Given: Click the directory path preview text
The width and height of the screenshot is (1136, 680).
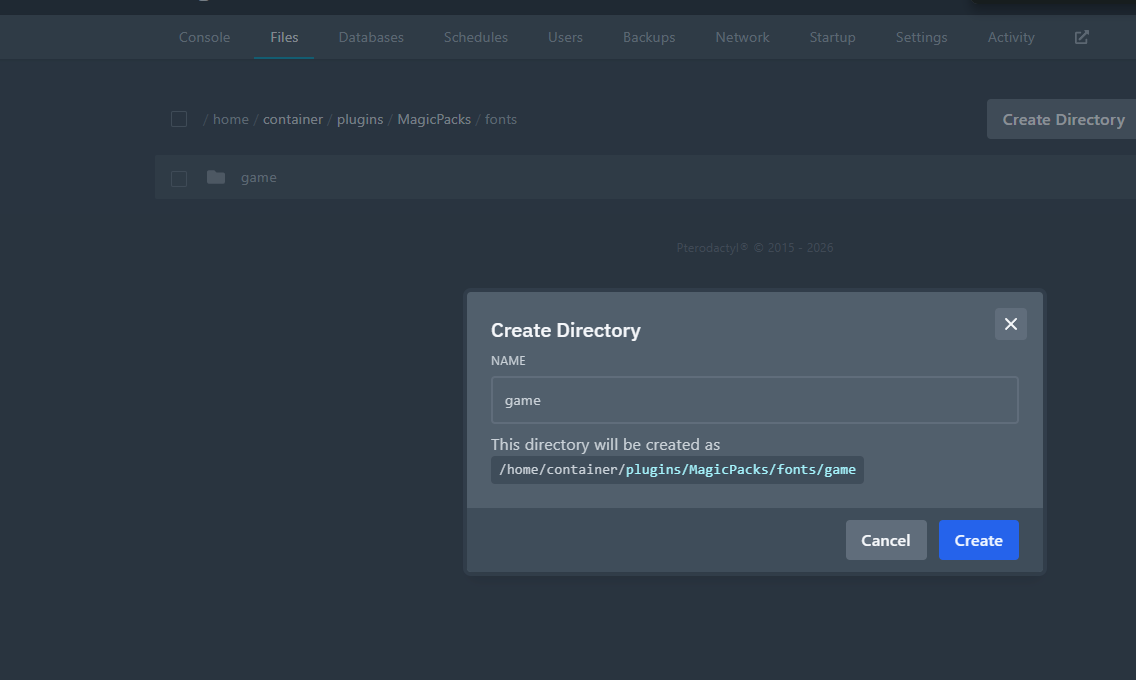Looking at the screenshot, I should [x=677, y=470].
